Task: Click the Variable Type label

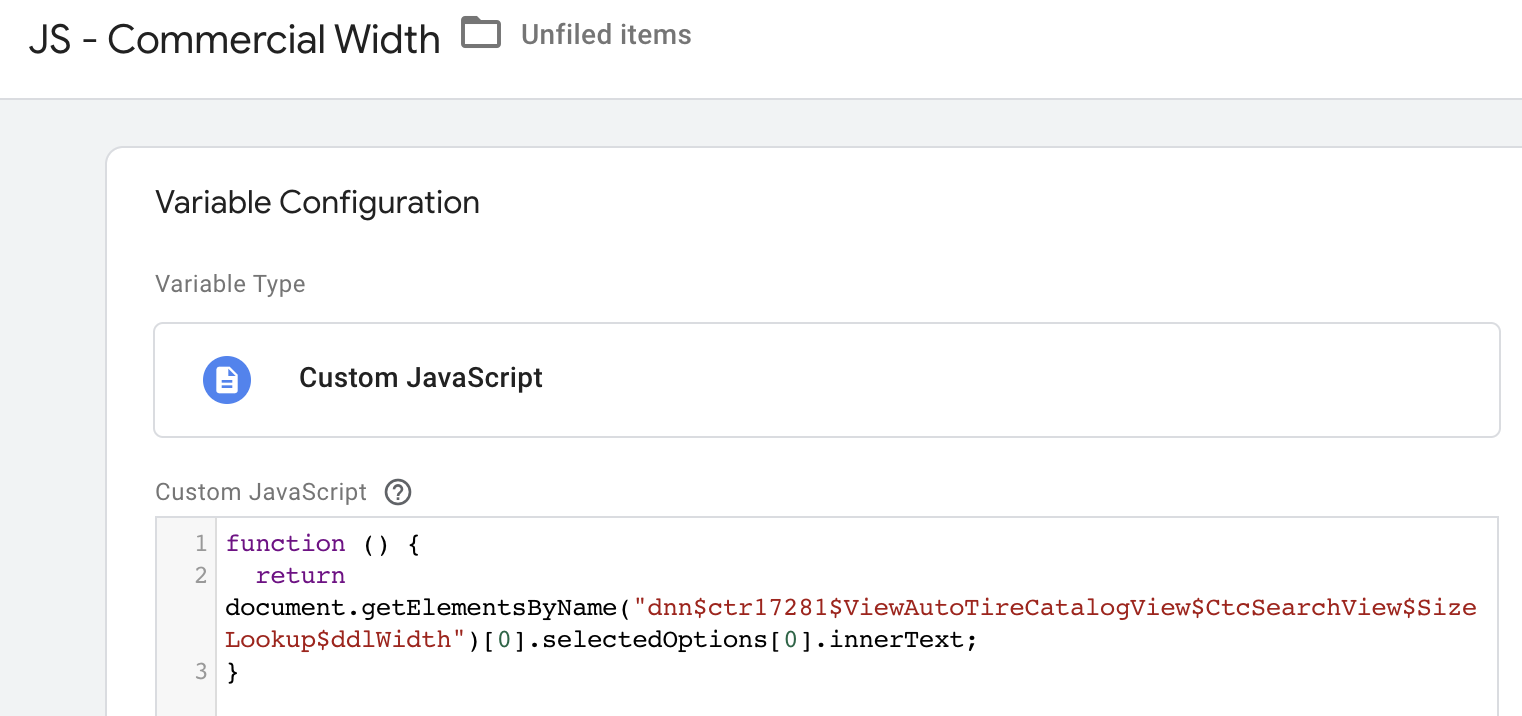Action: point(230,284)
